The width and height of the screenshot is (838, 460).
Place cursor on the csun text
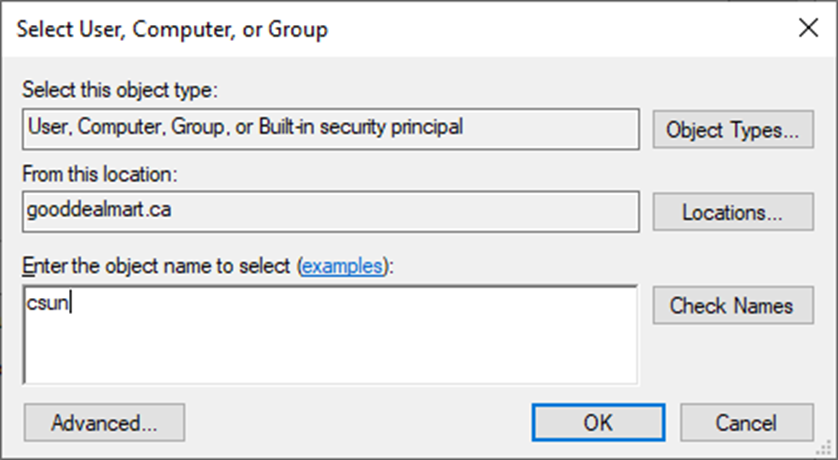tap(48, 303)
